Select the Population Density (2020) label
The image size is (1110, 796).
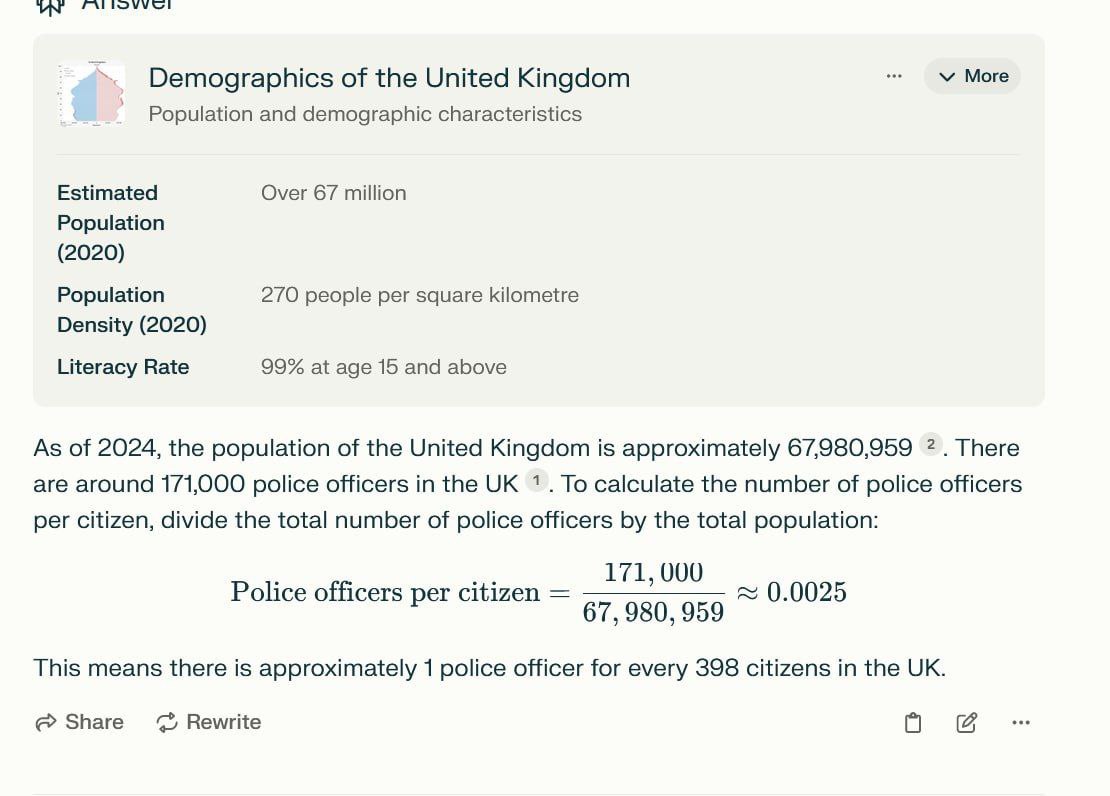131,309
